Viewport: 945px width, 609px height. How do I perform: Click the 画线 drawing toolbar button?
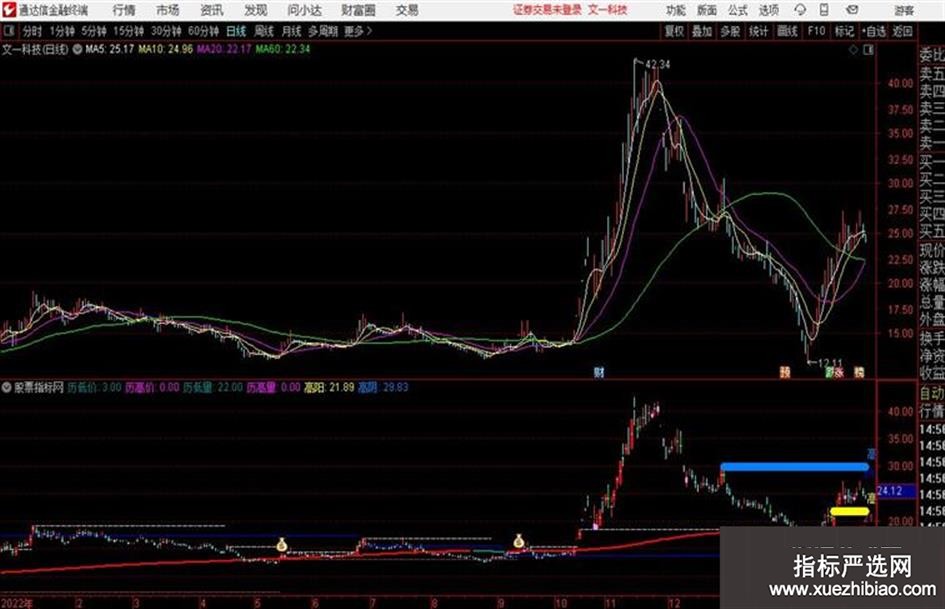pos(787,31)
